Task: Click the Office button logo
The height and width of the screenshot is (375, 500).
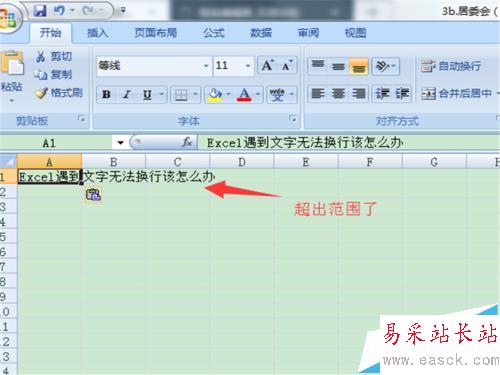Action: point(8,18)
